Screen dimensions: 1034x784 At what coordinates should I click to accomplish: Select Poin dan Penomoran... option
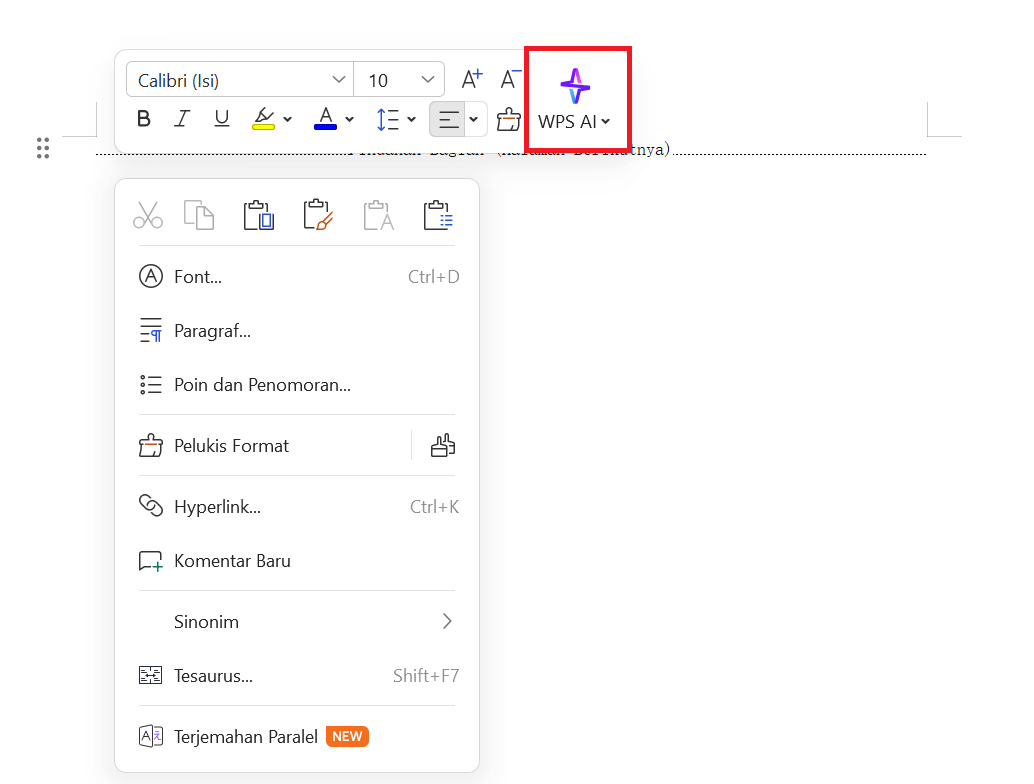pyautogui.click(x=297, y=384)
